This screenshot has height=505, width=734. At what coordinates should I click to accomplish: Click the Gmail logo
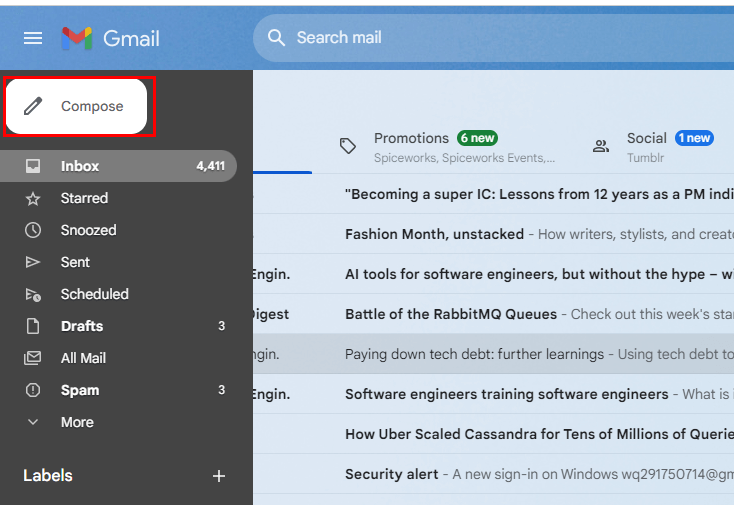(111, 38)
